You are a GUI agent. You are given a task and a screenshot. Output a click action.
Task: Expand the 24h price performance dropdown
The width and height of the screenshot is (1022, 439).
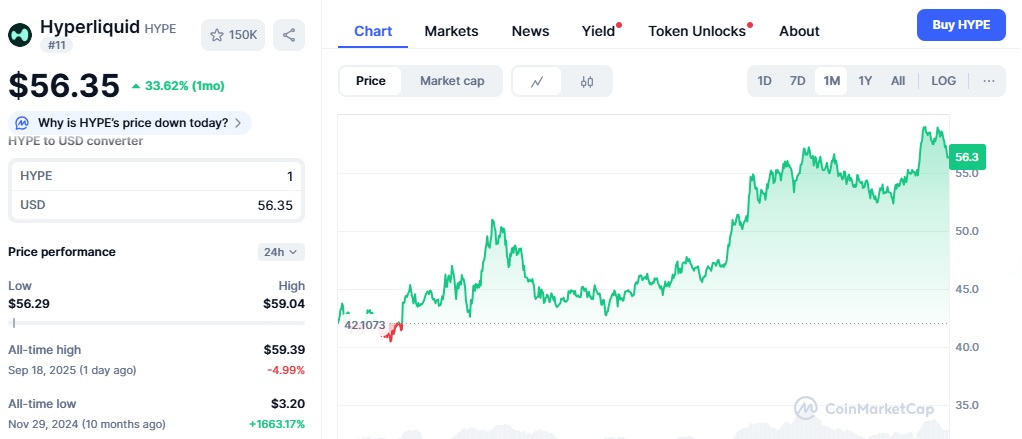[x=281, y=252]
